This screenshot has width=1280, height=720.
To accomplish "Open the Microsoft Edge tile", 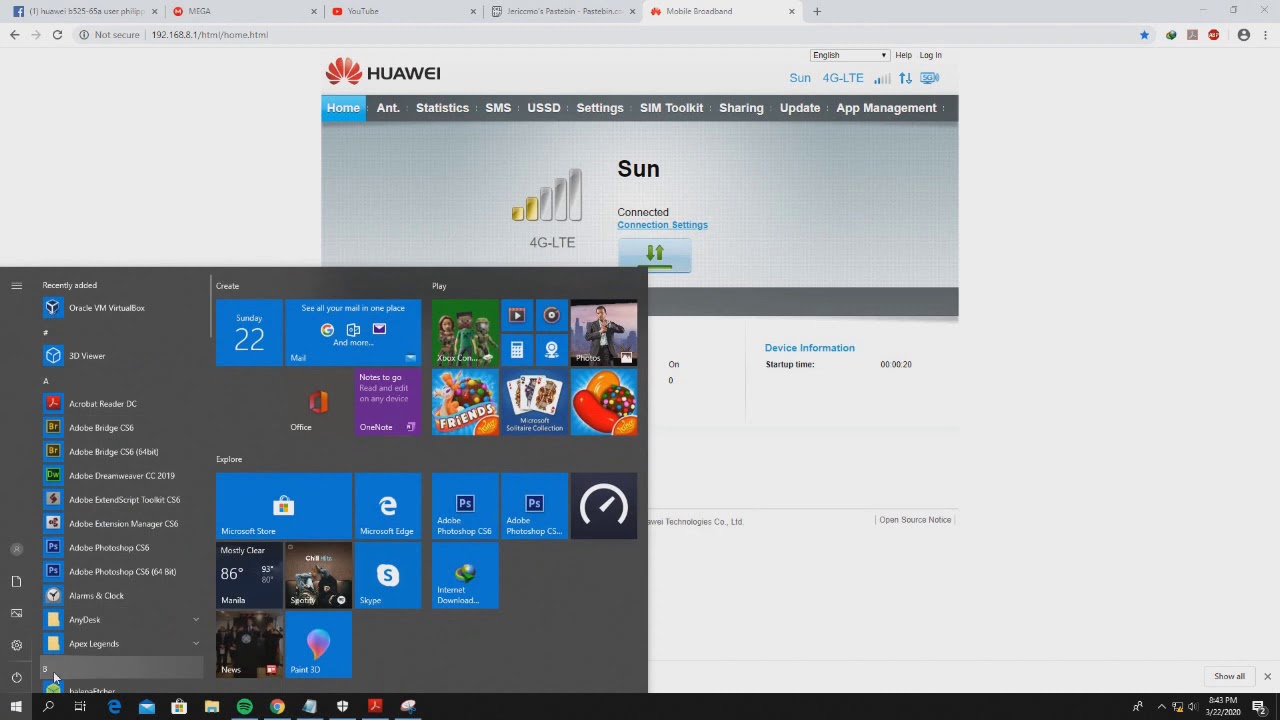I will (388, 506).
